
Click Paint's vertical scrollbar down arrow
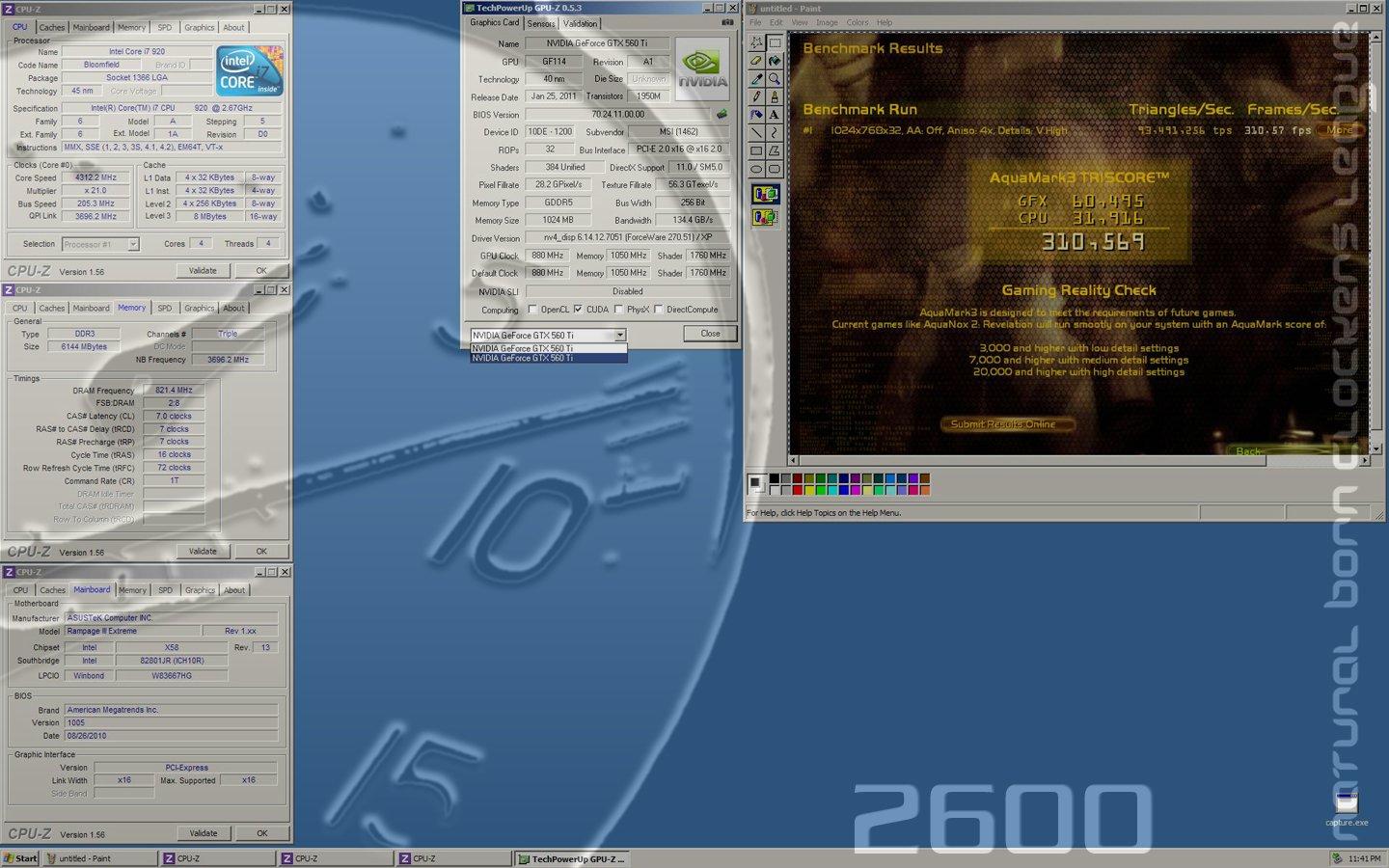[1376, 449]
